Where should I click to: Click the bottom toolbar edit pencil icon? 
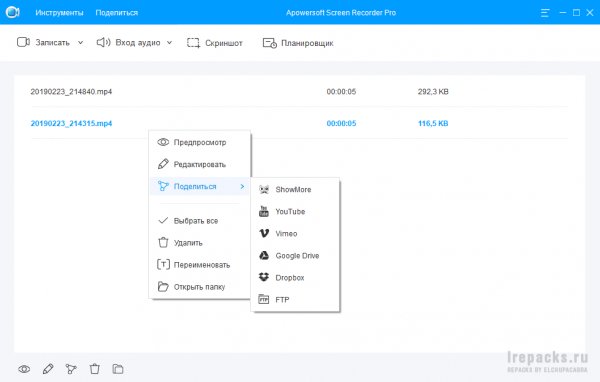pos(48,369)
